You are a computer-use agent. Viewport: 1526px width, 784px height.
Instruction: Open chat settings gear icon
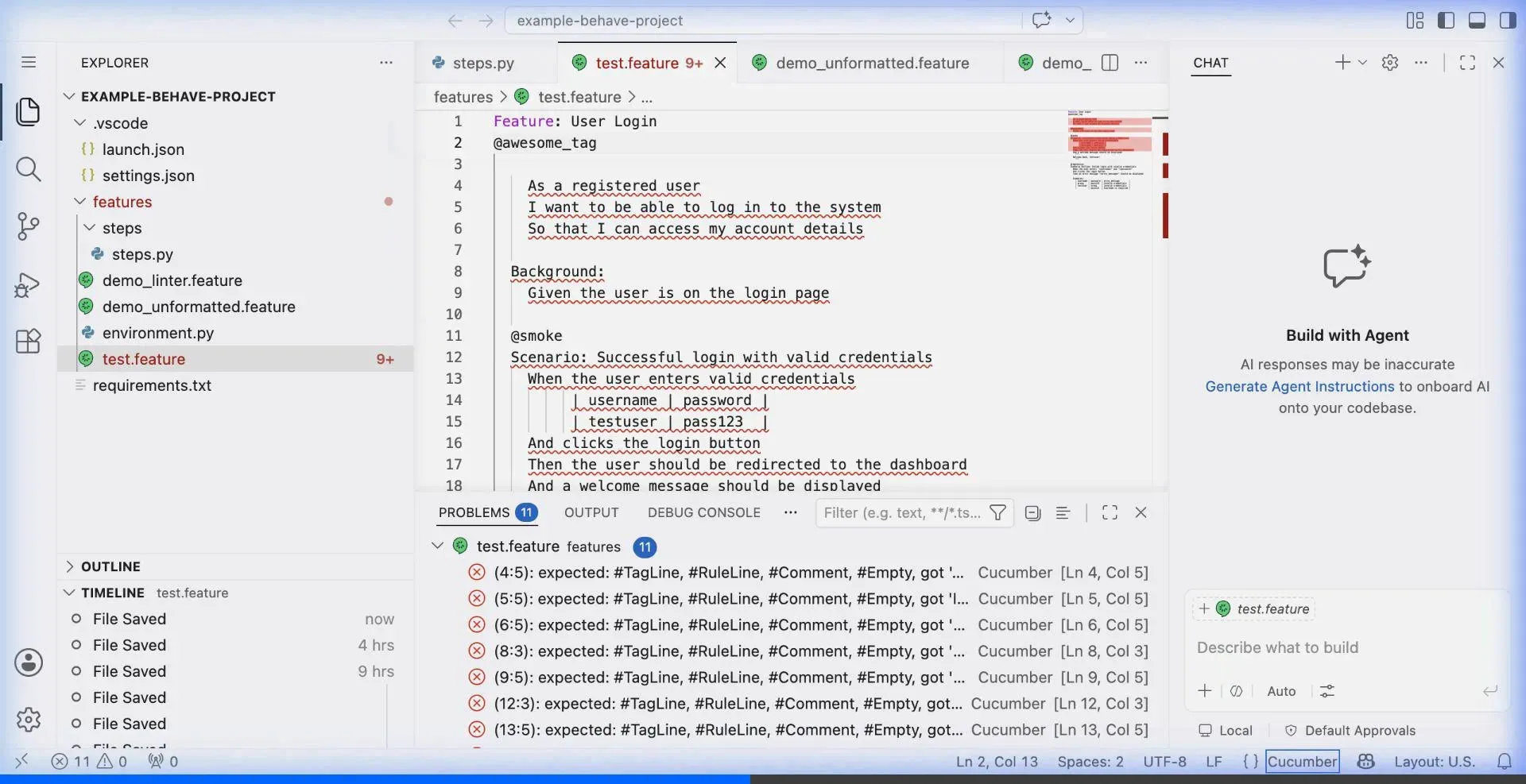[1390, 63]
